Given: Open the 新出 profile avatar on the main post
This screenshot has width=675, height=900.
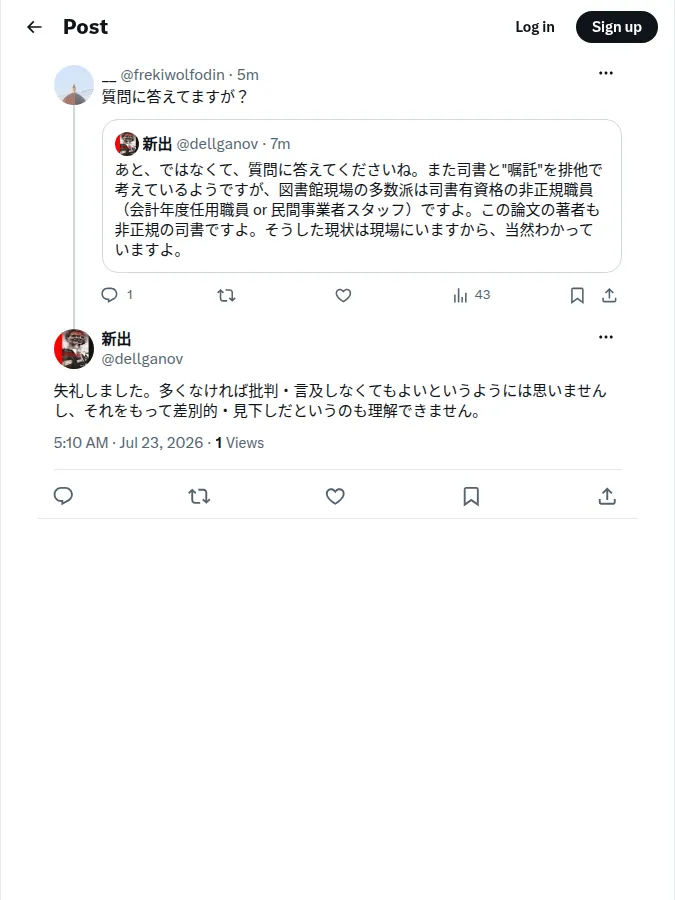Looking at the screenshot, I should tap(74, 348).
